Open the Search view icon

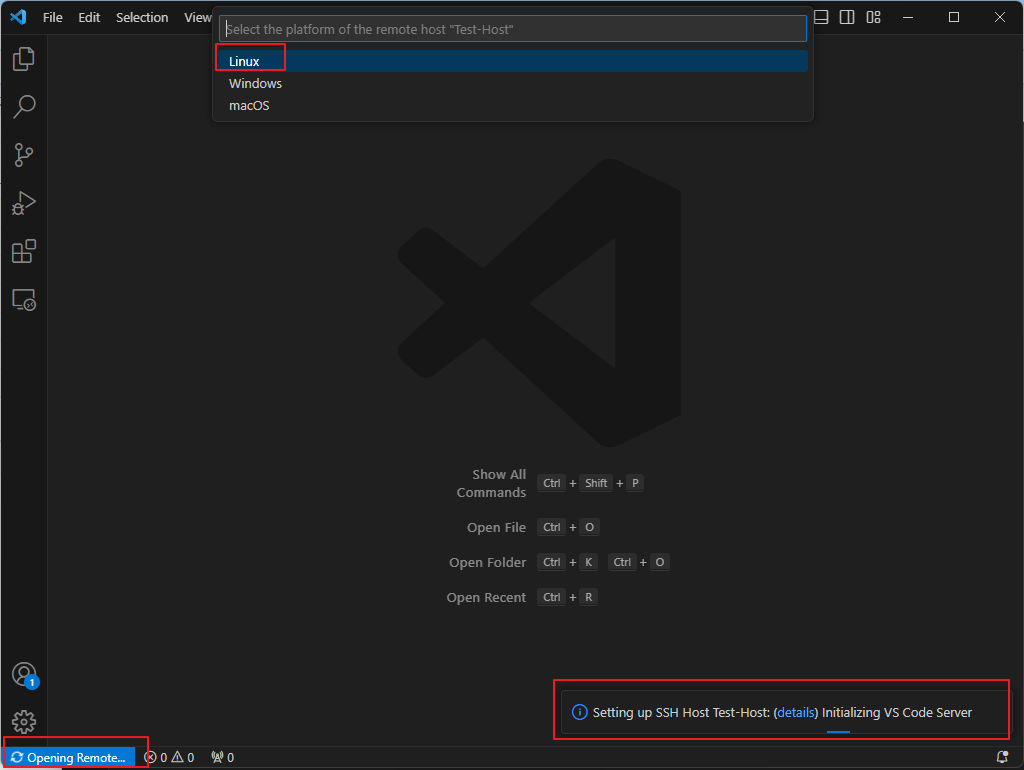point(24,106)
